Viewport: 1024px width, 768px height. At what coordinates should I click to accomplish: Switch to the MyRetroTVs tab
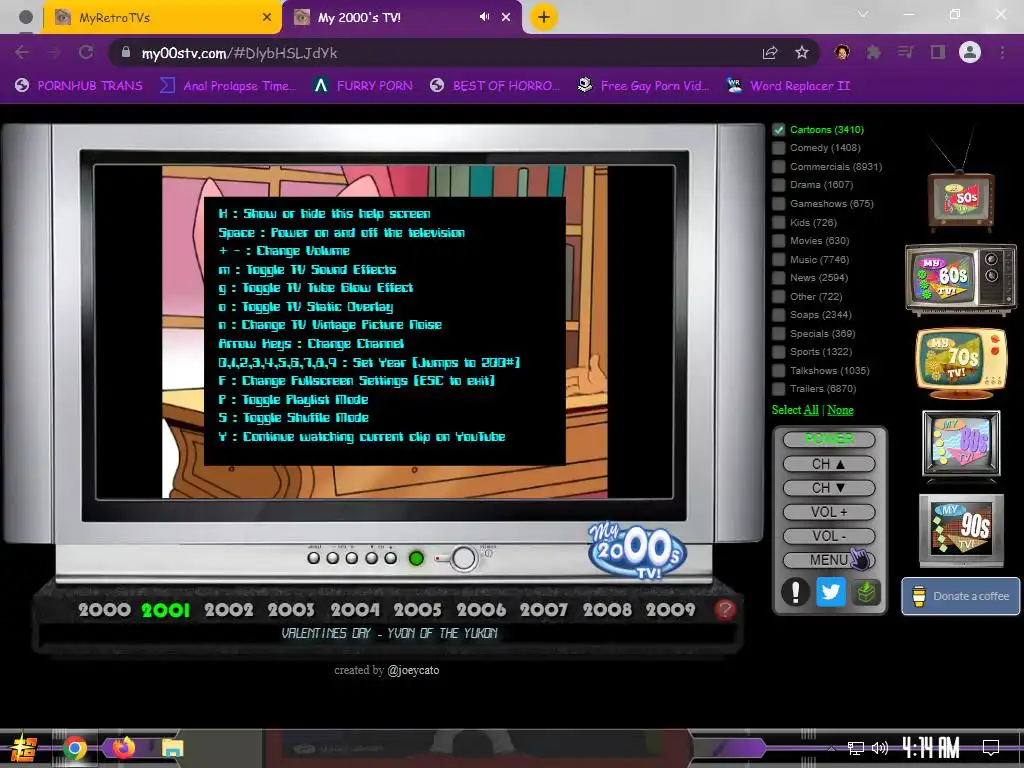pyautogui.click(x=163, y=18)
